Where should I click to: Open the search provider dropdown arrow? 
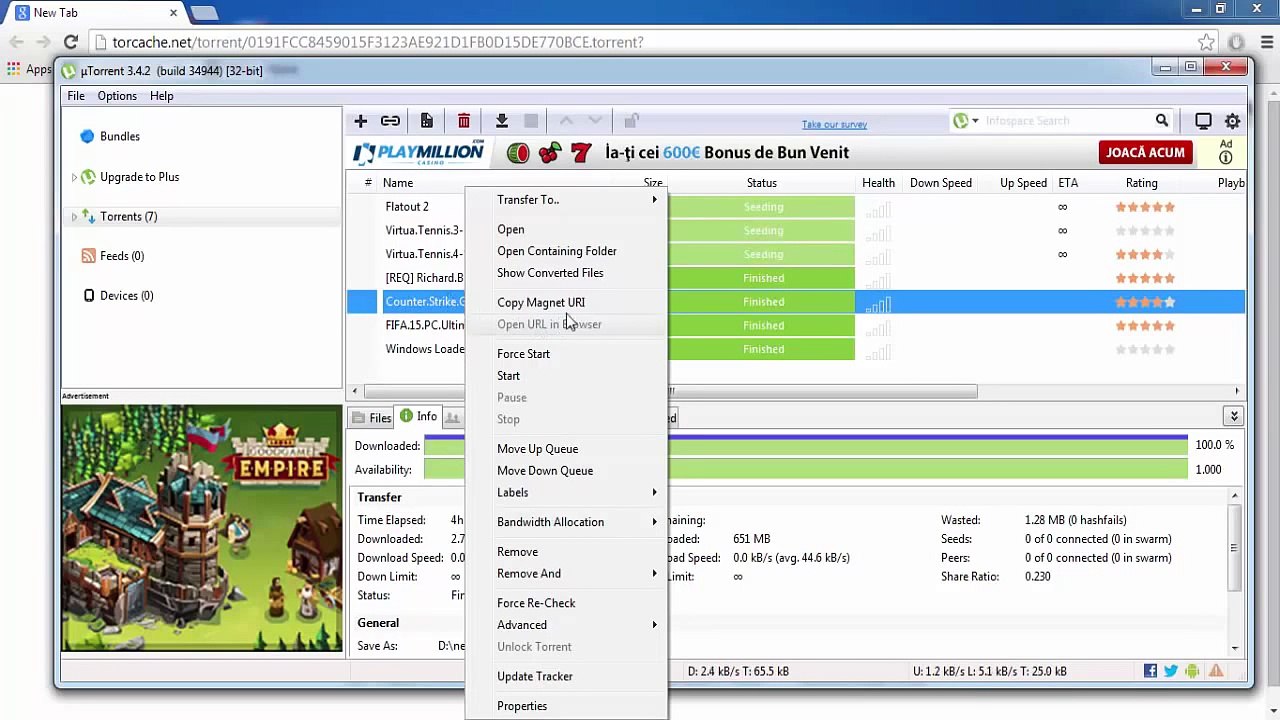coord(975,121)
